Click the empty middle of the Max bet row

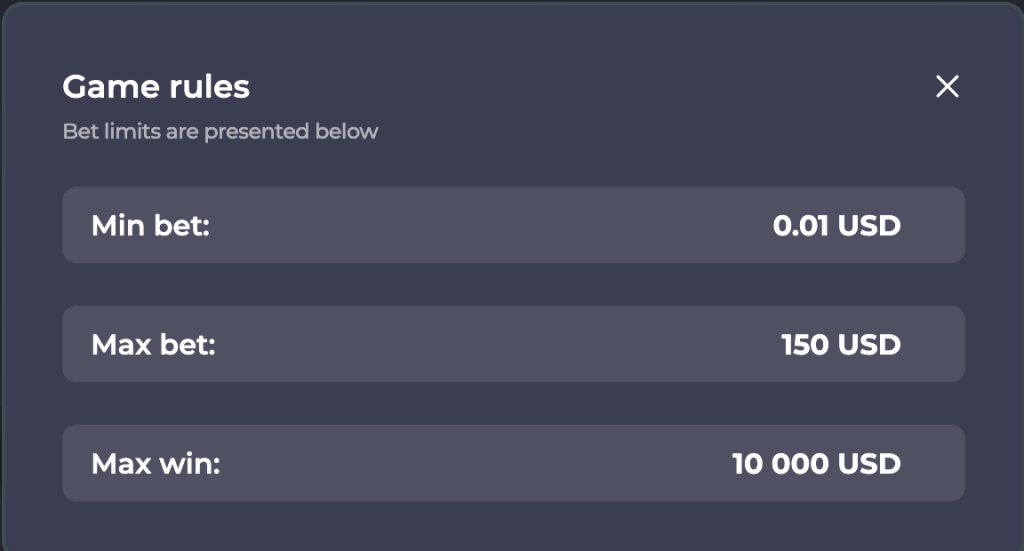click(490, 345)
